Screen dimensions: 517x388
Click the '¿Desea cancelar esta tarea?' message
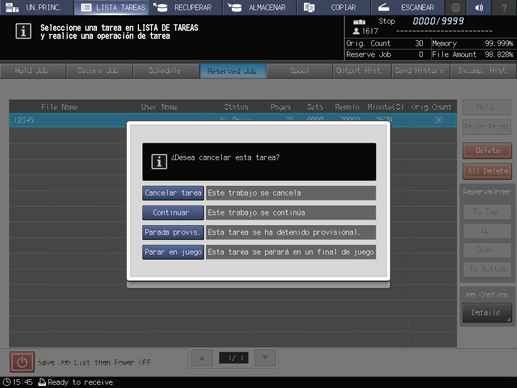click(x=226, y=157)
